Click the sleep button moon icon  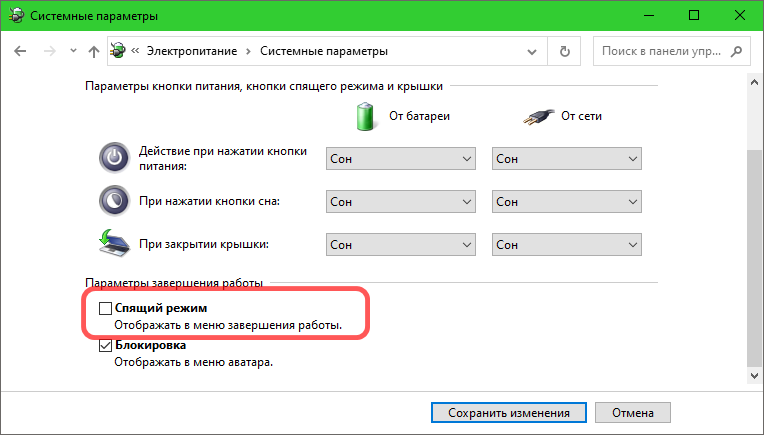tap(114, 201)
